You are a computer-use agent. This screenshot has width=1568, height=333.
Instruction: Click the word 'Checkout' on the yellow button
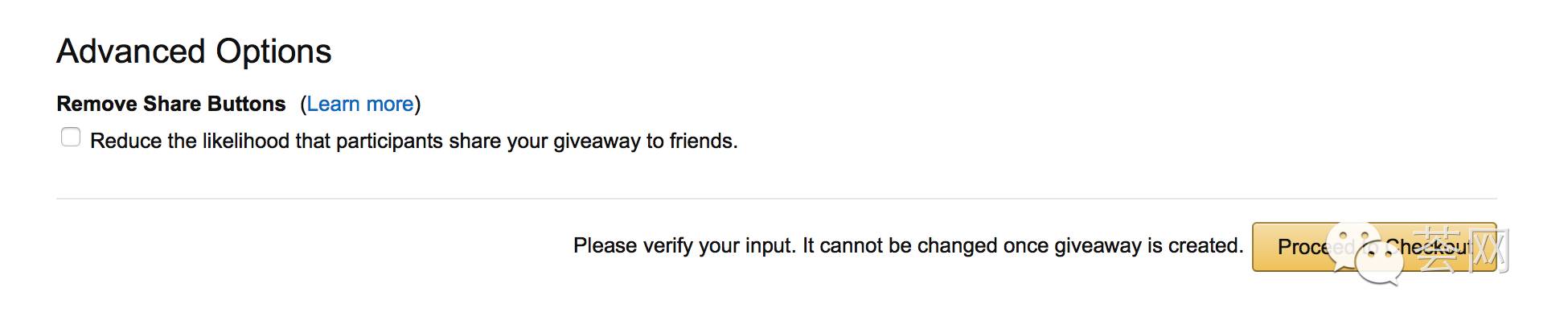(1430, 246)
